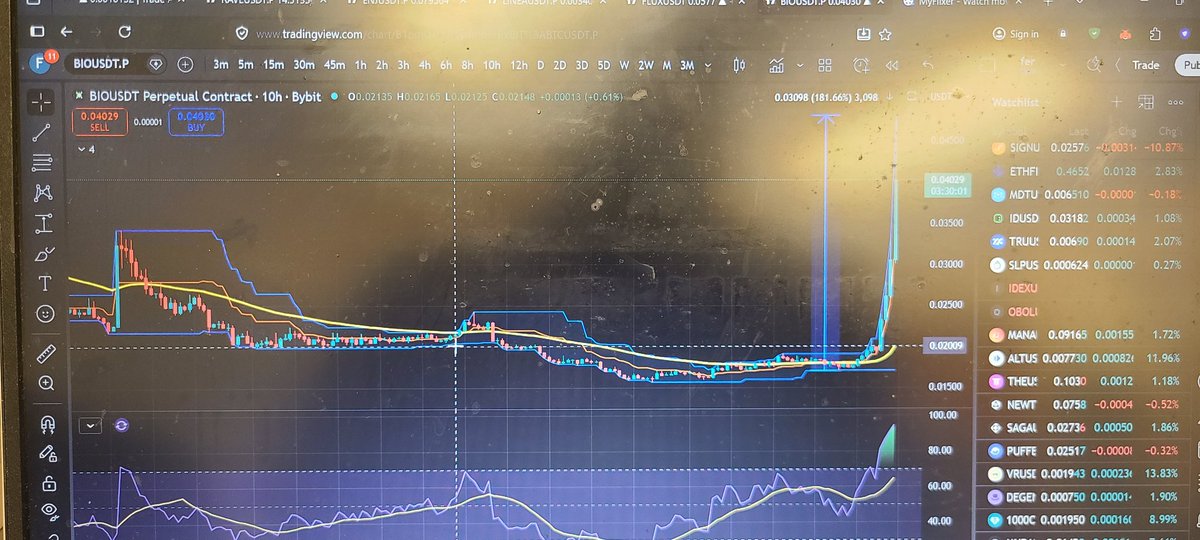Select the 45m timeframe

[x=335, y=65]
